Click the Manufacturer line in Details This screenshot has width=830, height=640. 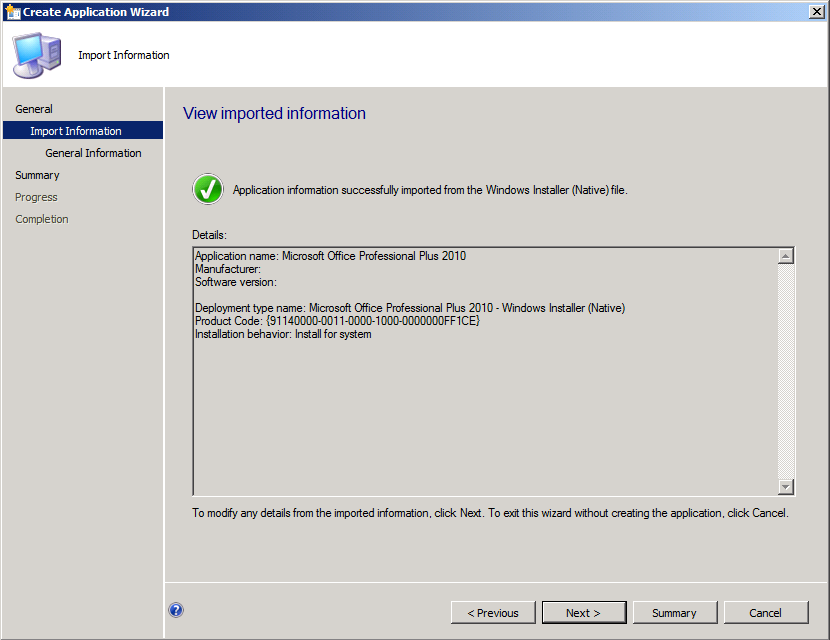228,269
